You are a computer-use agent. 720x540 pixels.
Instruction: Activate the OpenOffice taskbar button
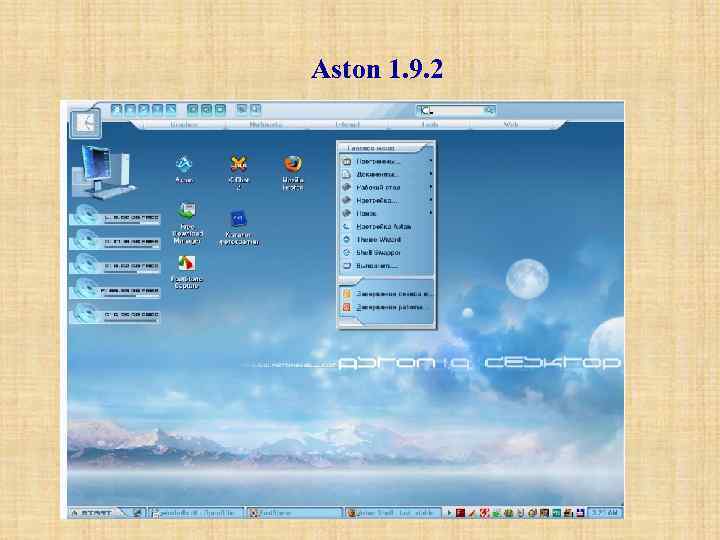(x=197, y=512)
